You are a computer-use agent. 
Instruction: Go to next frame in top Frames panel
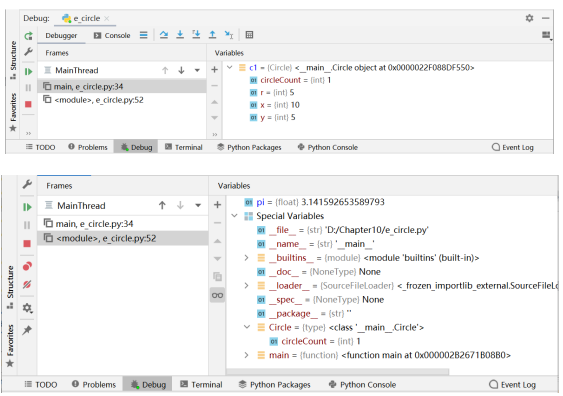(181, 70)
